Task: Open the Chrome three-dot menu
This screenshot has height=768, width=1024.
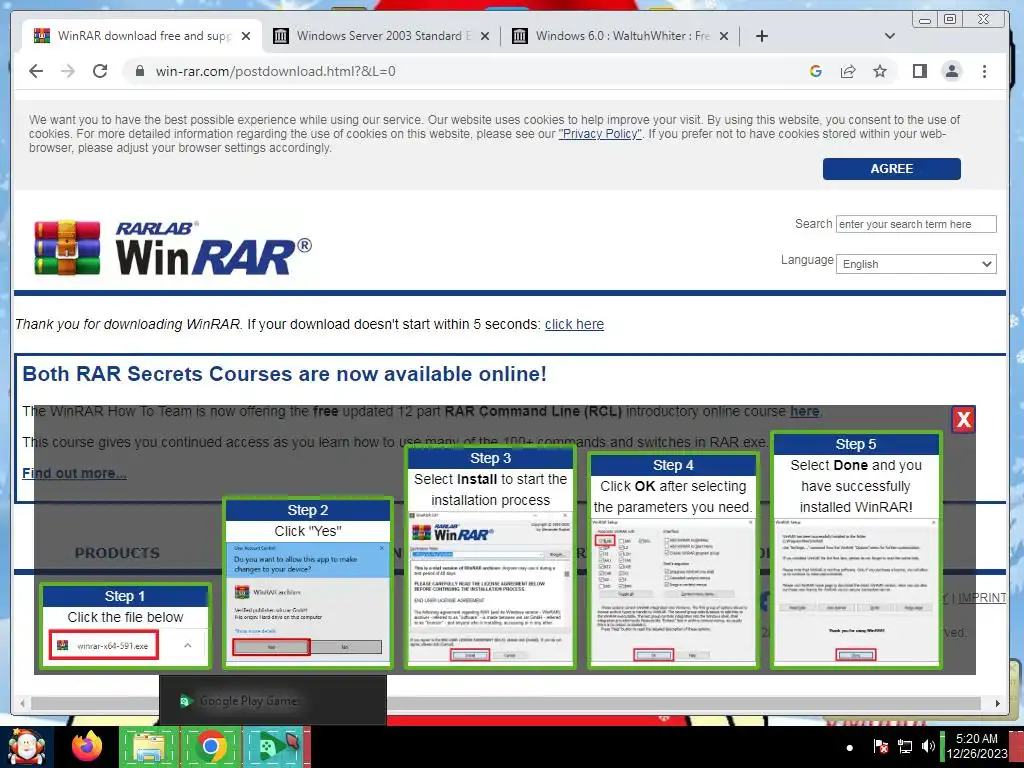Action: coord(984,71)
